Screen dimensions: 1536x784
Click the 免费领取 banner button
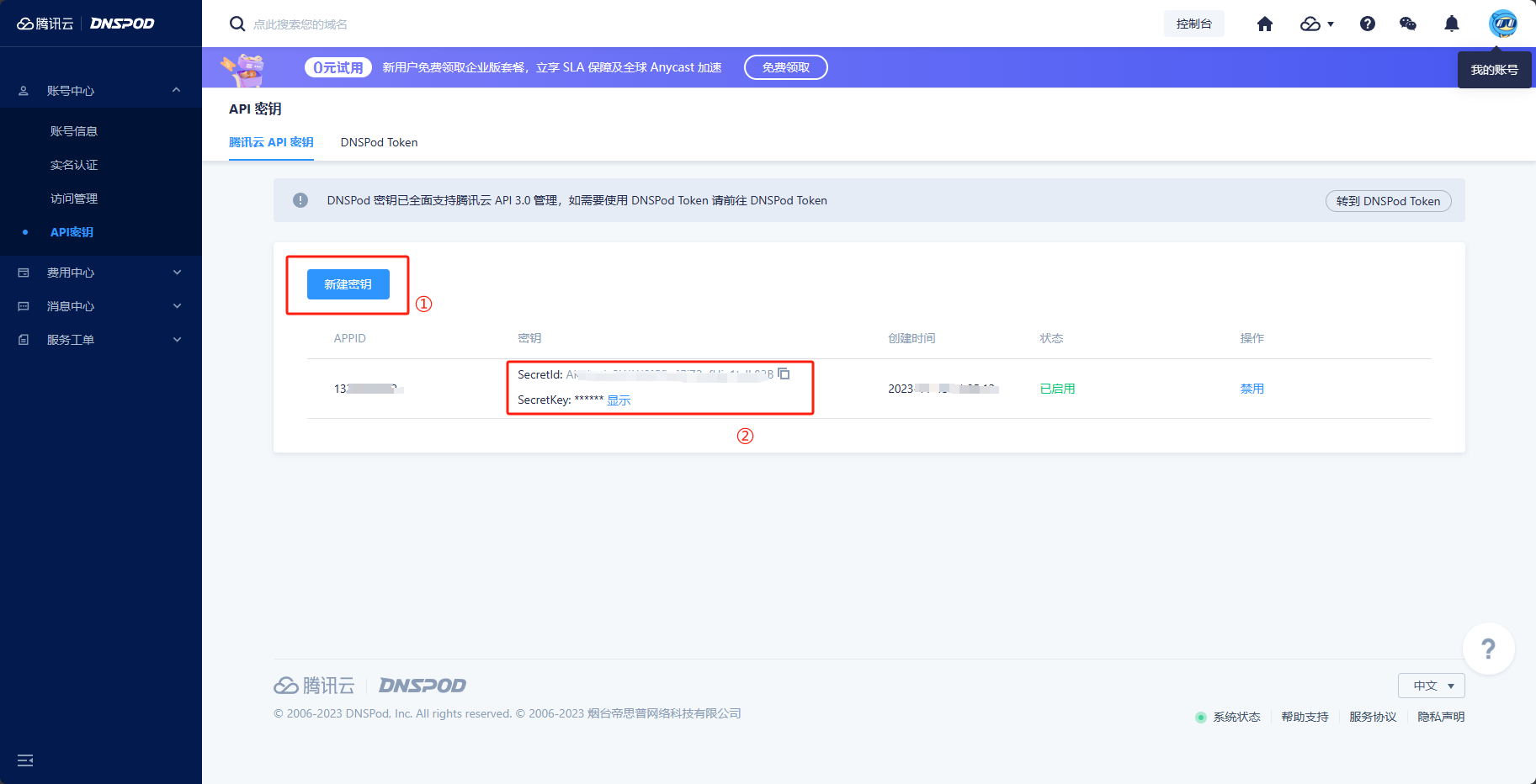(786, 67)
